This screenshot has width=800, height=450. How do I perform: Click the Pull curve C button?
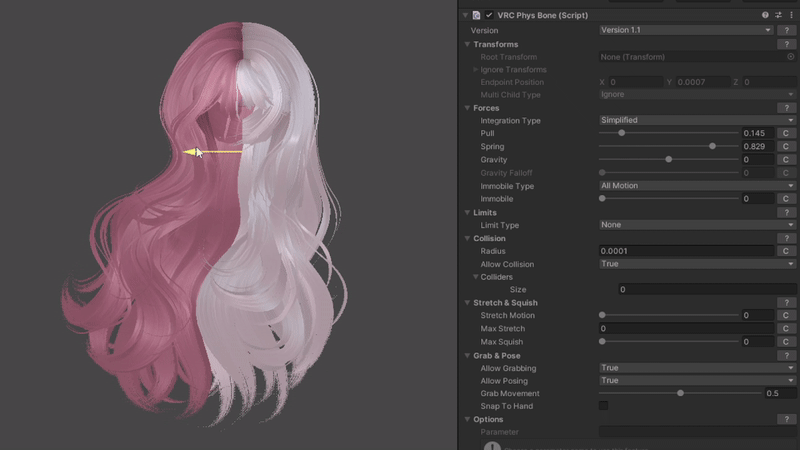coord(787,133)
